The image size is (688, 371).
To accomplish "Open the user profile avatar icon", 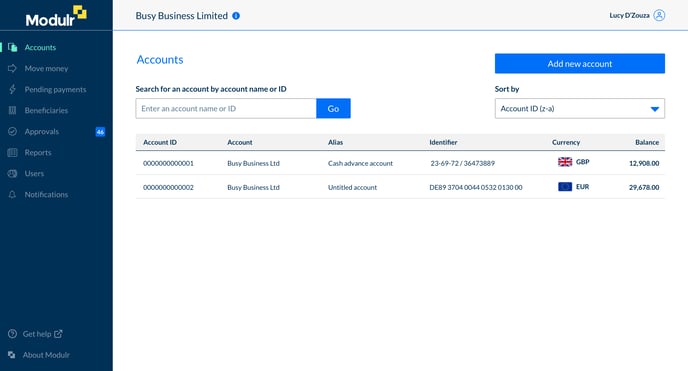I will pos(659,15).
